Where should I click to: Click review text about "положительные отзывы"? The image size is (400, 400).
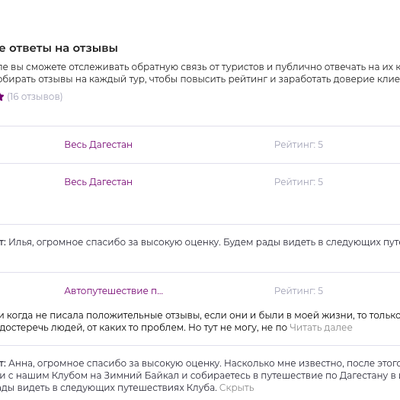(200, 315)
